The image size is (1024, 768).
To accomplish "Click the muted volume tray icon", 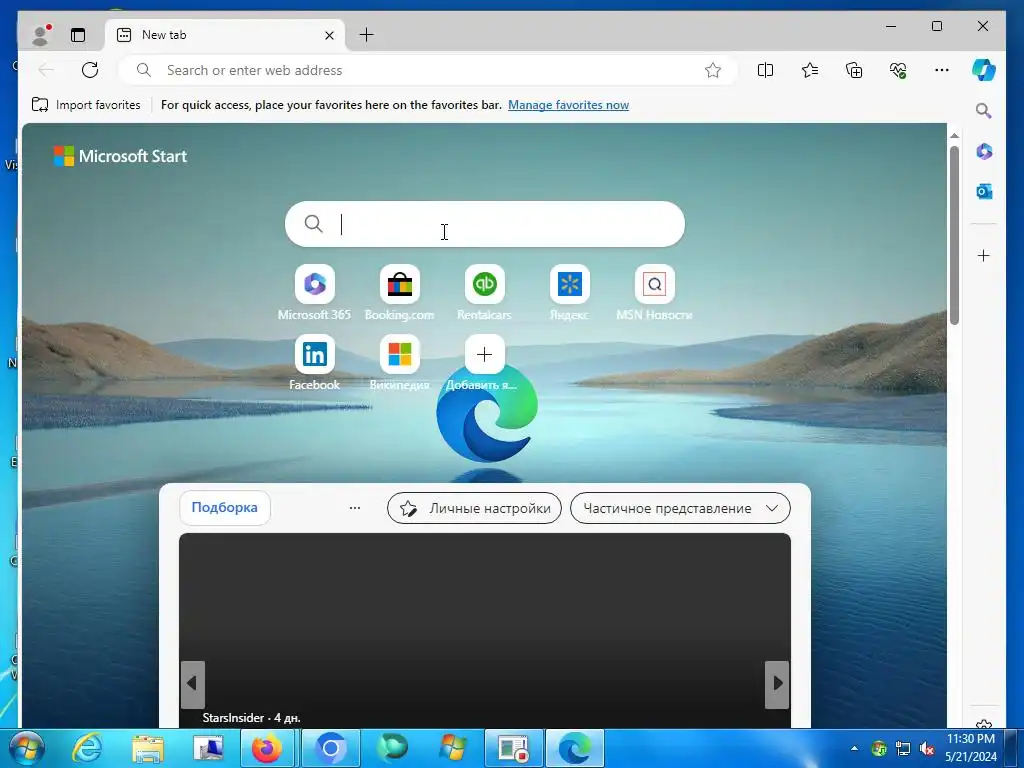I will point(927,748).
